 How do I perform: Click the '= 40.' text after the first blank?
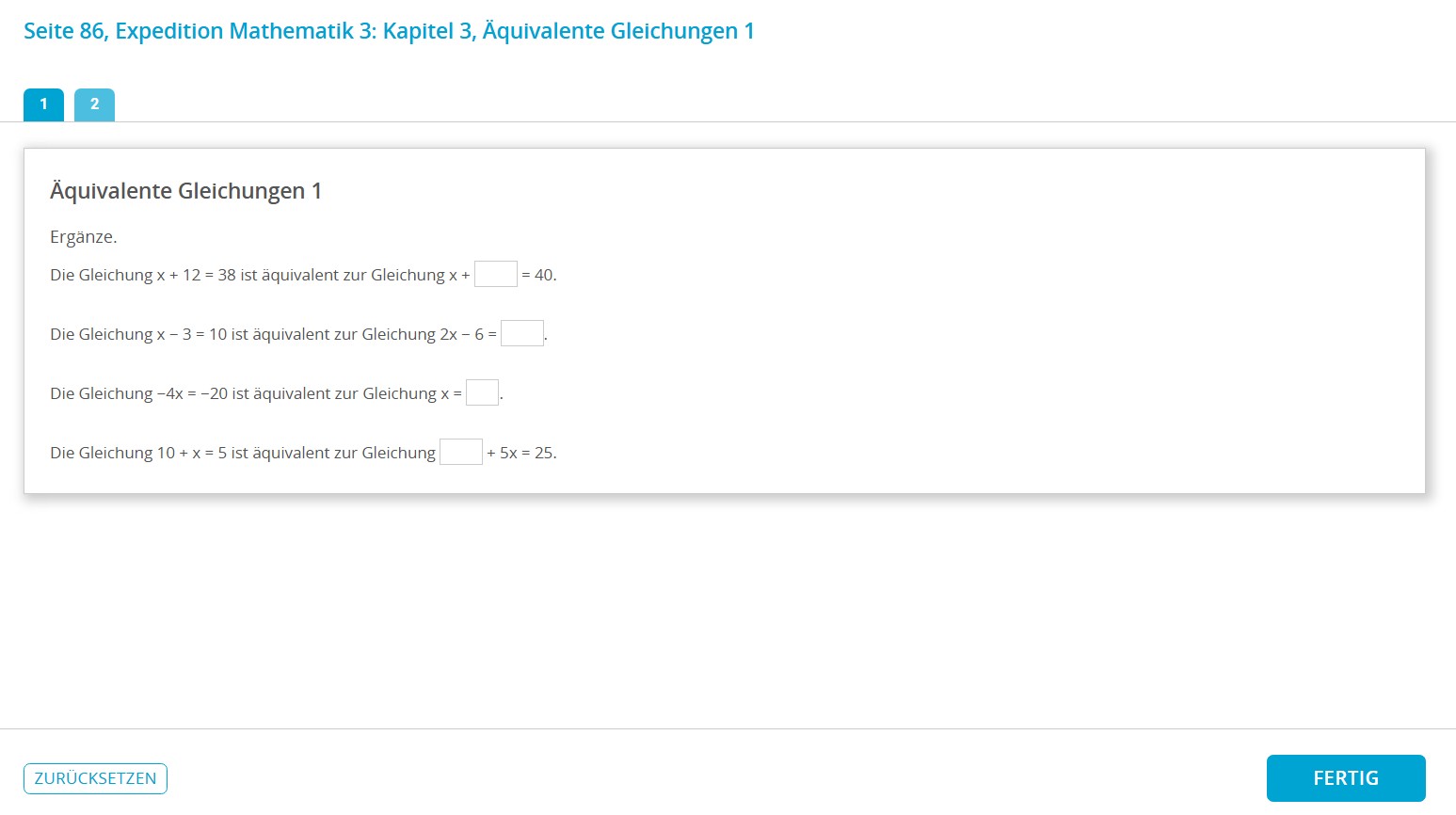tap(539, 275)
